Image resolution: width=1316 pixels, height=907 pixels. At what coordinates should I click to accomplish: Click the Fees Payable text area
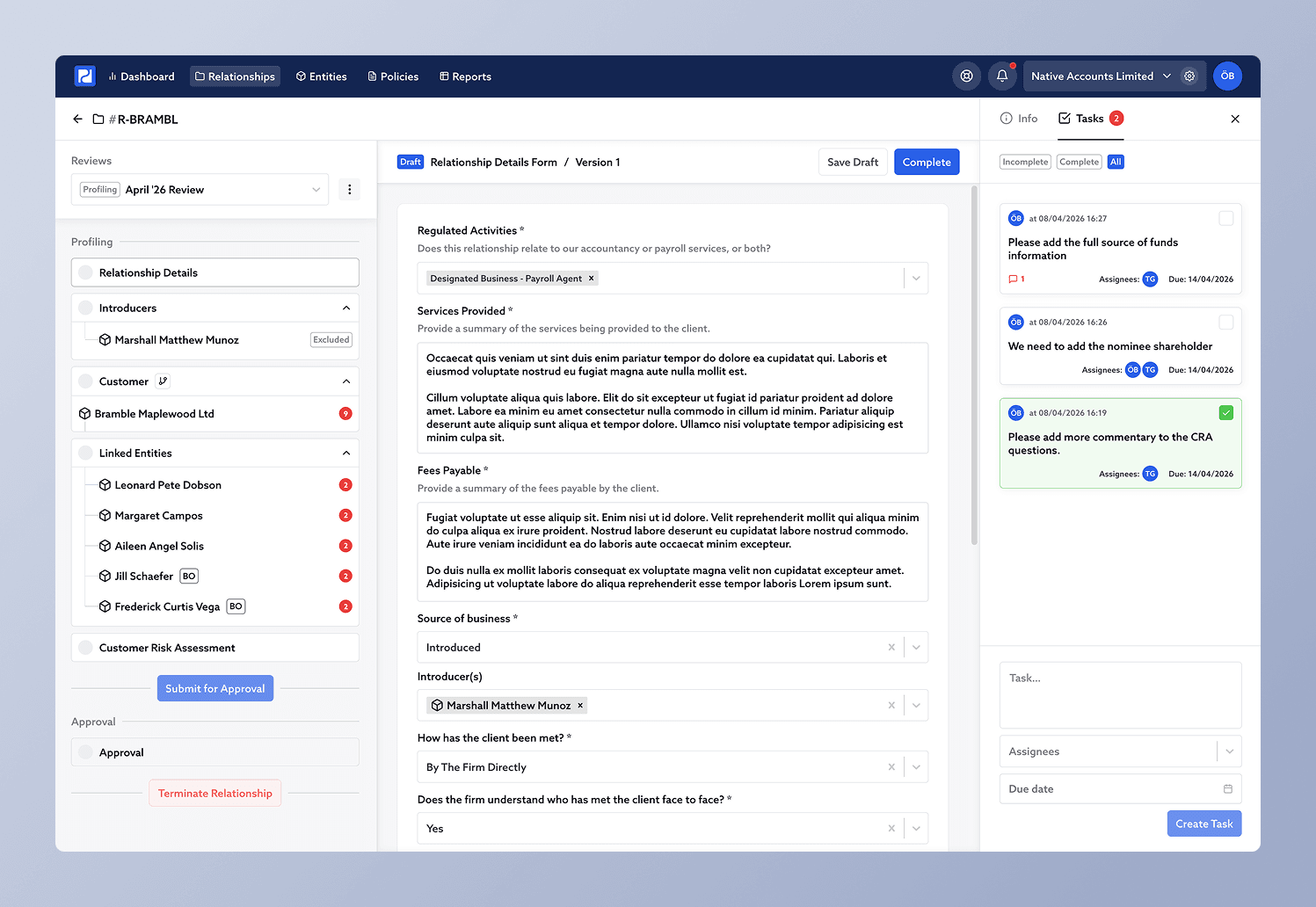tap(673, 552)
